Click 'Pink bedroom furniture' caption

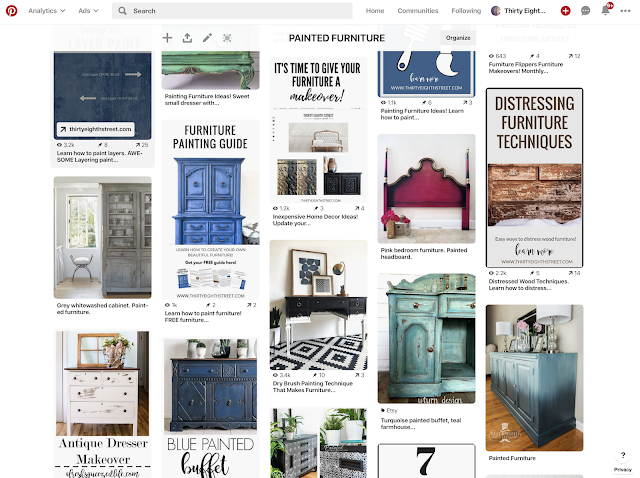click(424, 253)
